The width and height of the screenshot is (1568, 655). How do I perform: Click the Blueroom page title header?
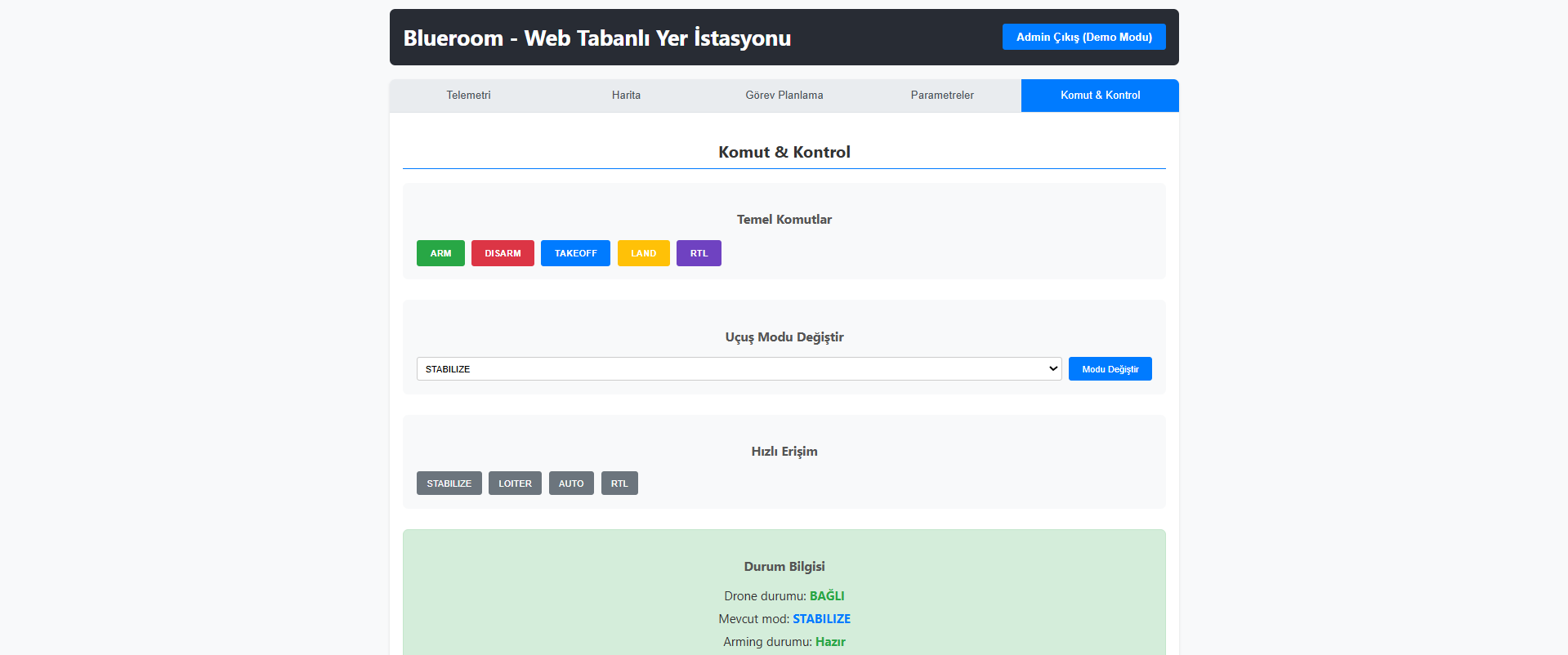(596, 38)
